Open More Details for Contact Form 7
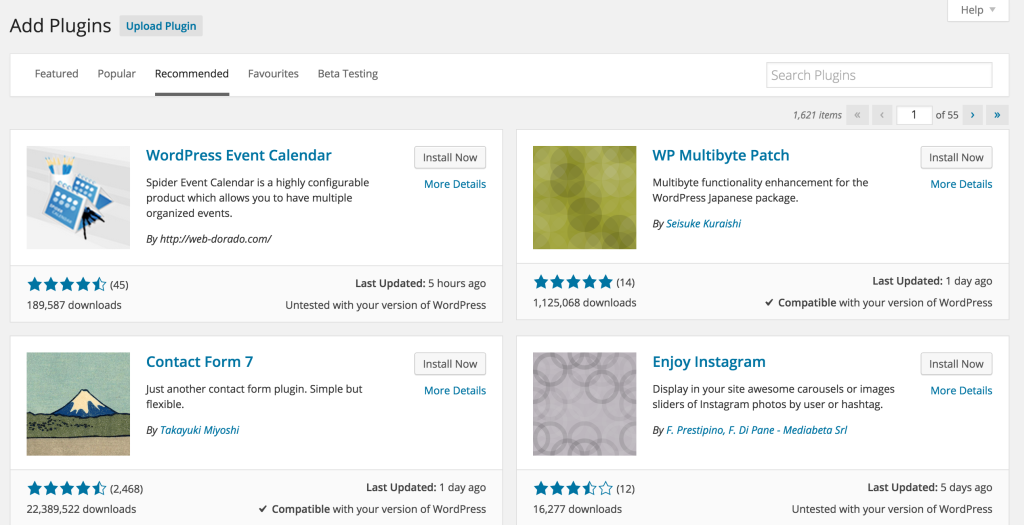1024x525 pixels. [x=455, y=391]
